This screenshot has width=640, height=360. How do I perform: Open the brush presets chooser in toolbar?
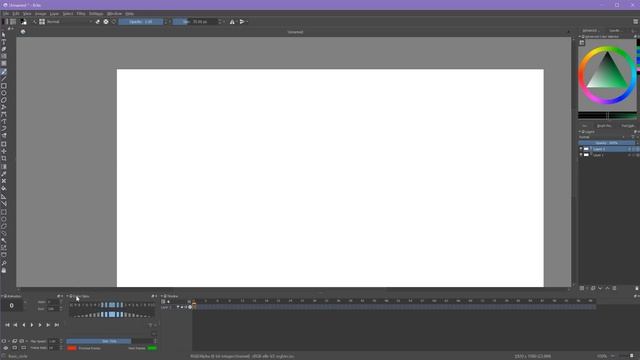pyautogui.click(x=42, y=22)
